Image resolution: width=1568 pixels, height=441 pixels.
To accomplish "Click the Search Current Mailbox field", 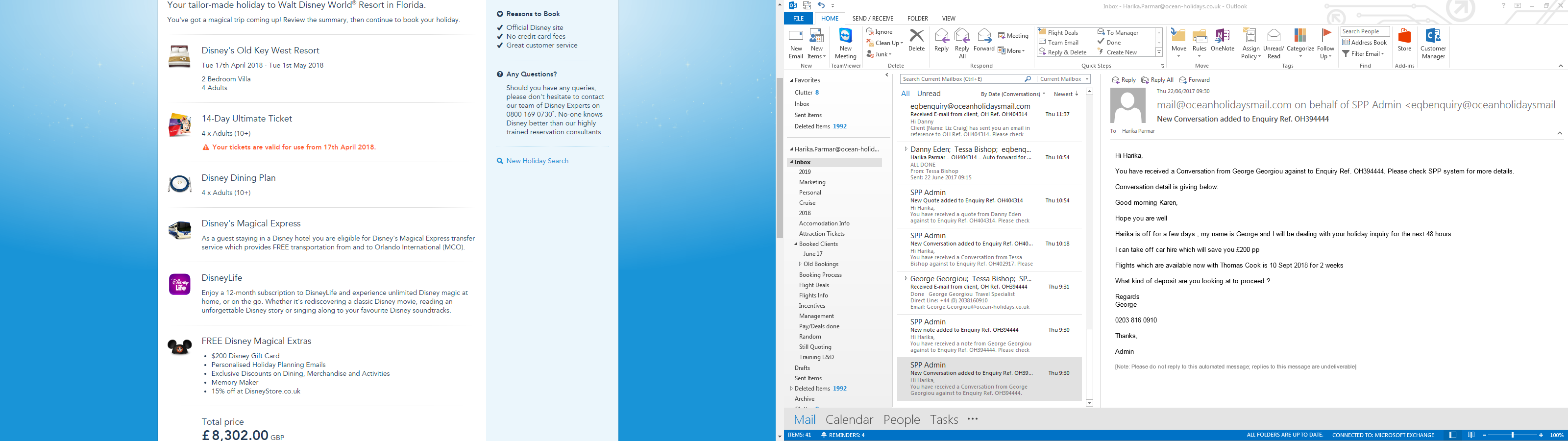I will pyautogui.click(x=962, y=78).
